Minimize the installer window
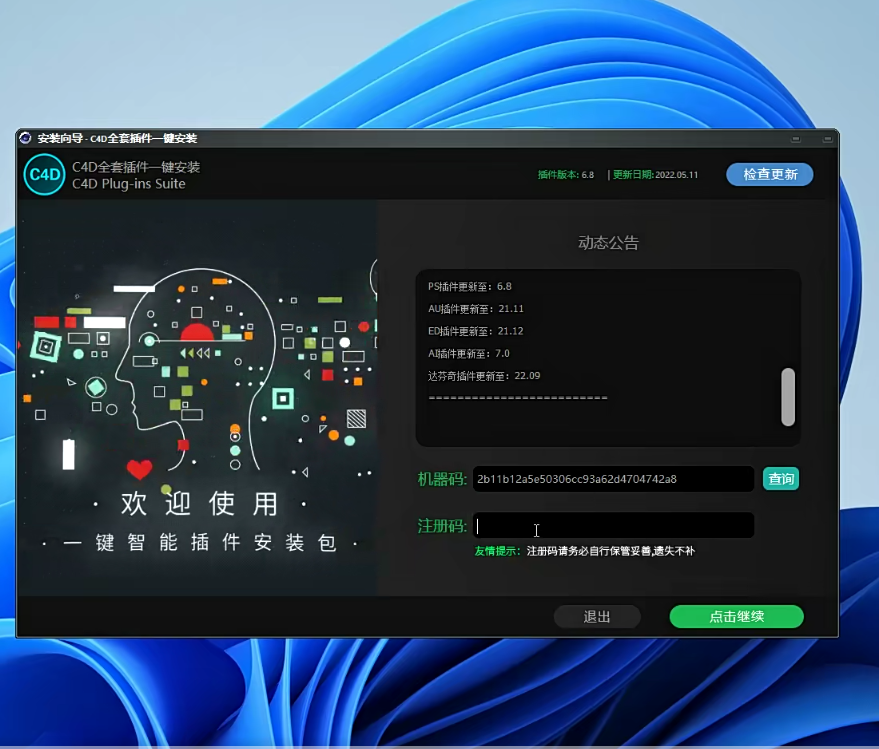The image size is (879, 749). (797, 138)
